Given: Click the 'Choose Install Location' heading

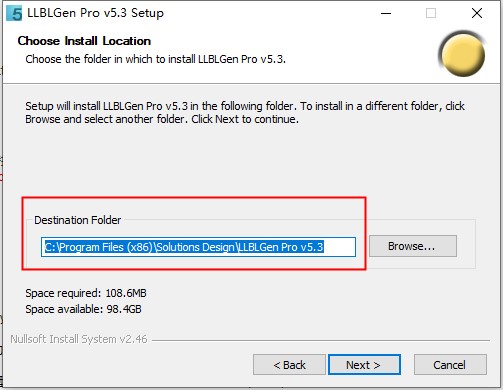Looking at the screenshot, I should 84,41.
